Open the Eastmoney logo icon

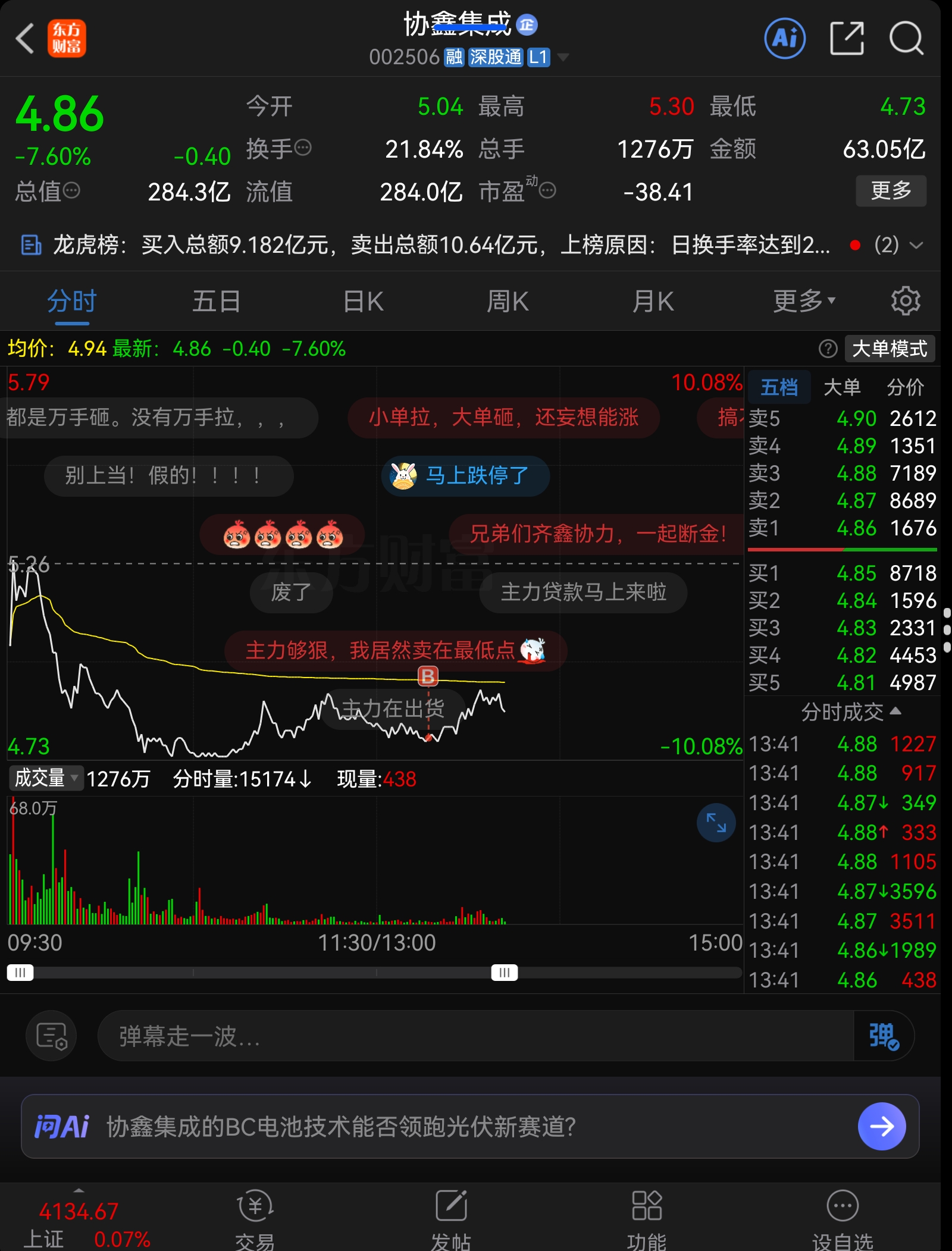(67, 39)
